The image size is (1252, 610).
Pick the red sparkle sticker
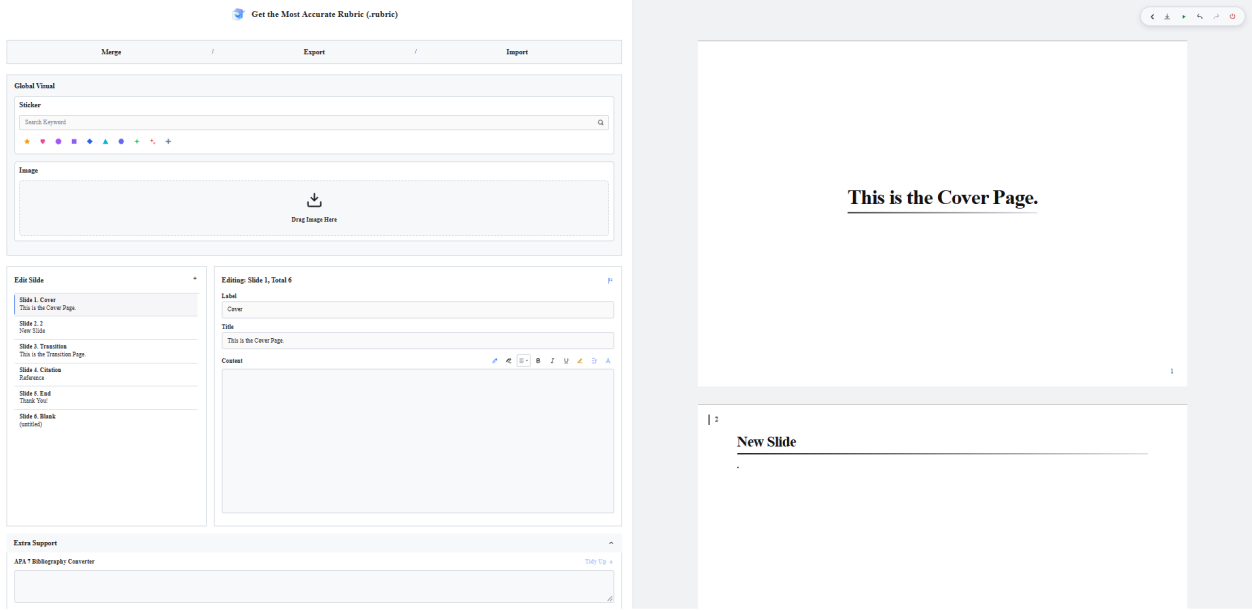tap(152, 142)
